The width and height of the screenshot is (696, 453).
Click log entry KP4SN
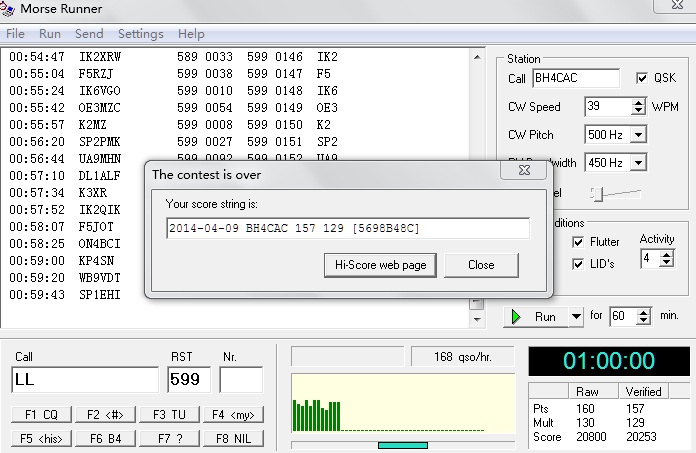(x=96, y=261)
